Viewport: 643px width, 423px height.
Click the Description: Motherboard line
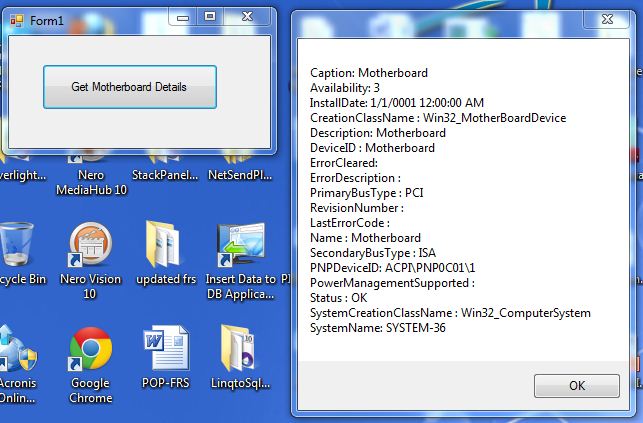click(378, 133)
